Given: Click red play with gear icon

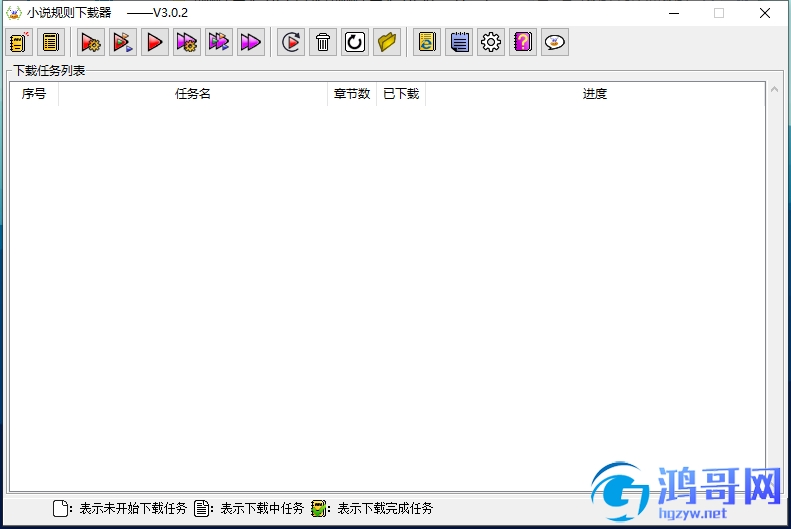Looking at the screenshot, I should pyautogui.click(x=91, y=42).
